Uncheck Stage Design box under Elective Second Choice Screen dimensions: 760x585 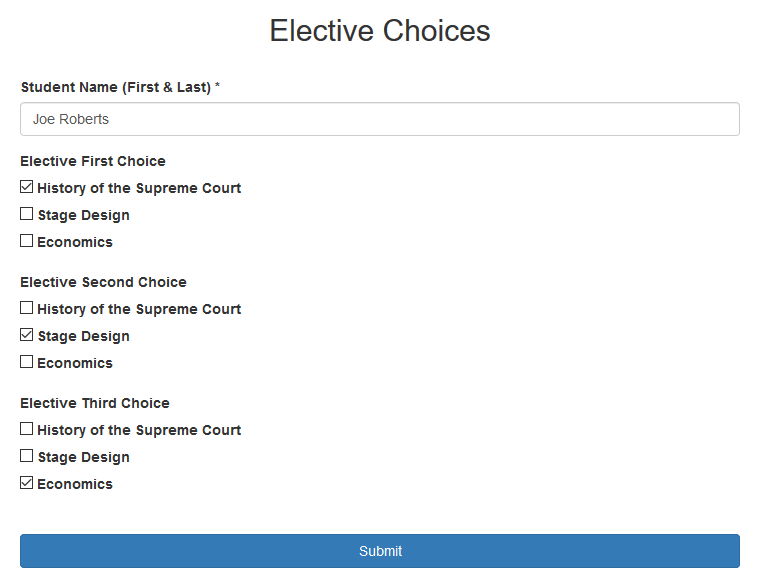(27, 335)
